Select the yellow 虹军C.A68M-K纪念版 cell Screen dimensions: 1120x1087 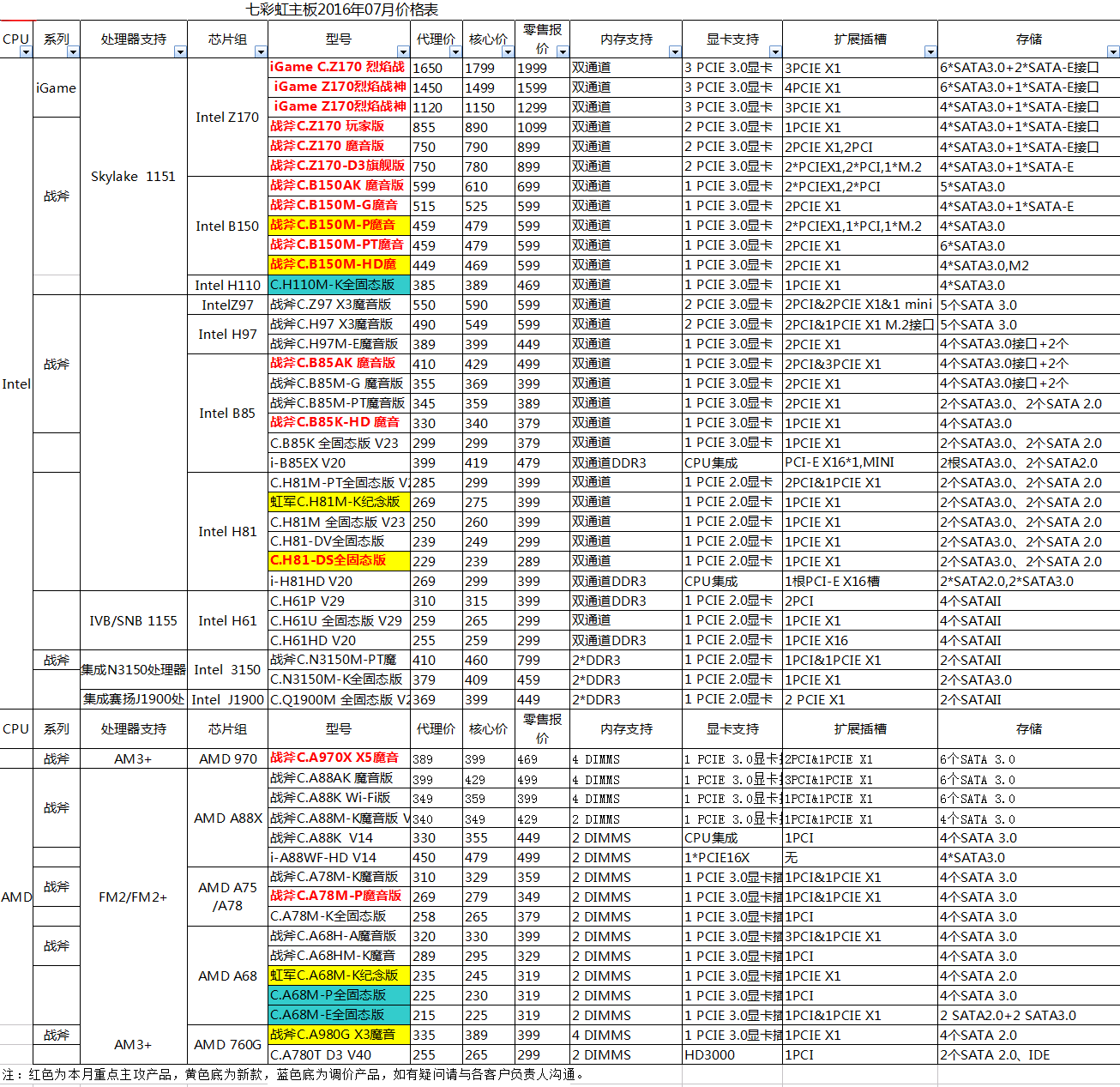pos(339,976)
